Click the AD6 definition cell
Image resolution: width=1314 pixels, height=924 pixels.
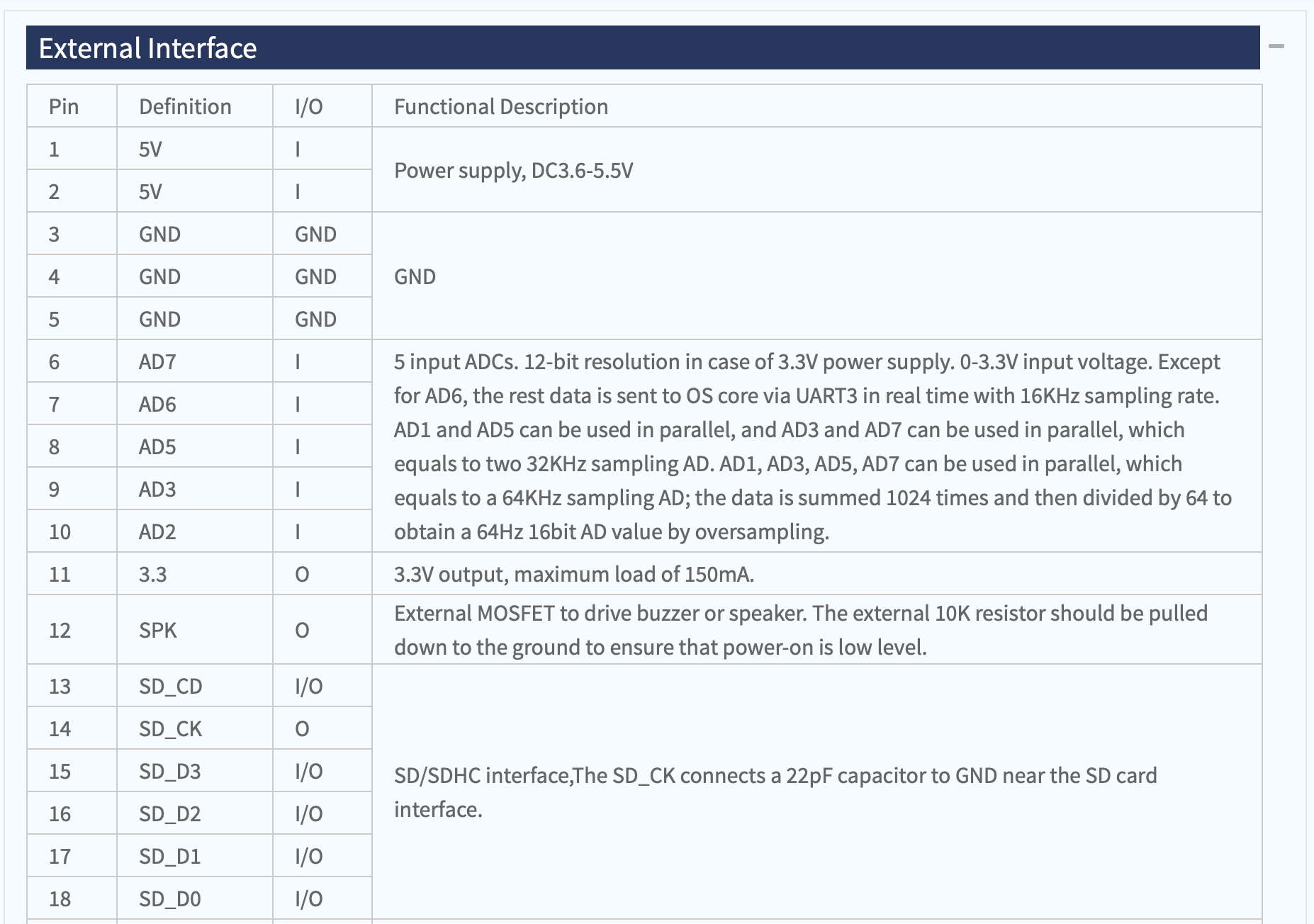point(195,404)
